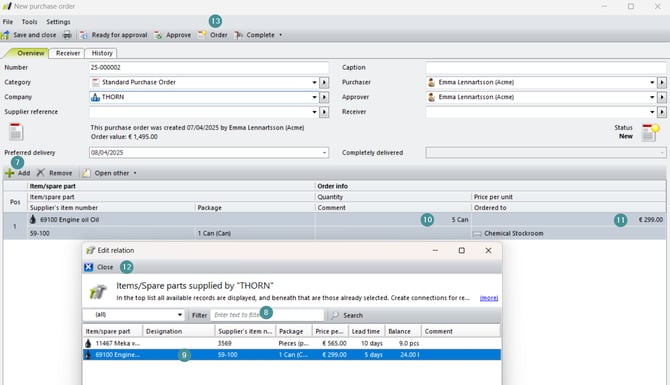This screenshot has height=385, width=670.
Task: Open Receiver record arrow button
Action: [x=662, y=112]
